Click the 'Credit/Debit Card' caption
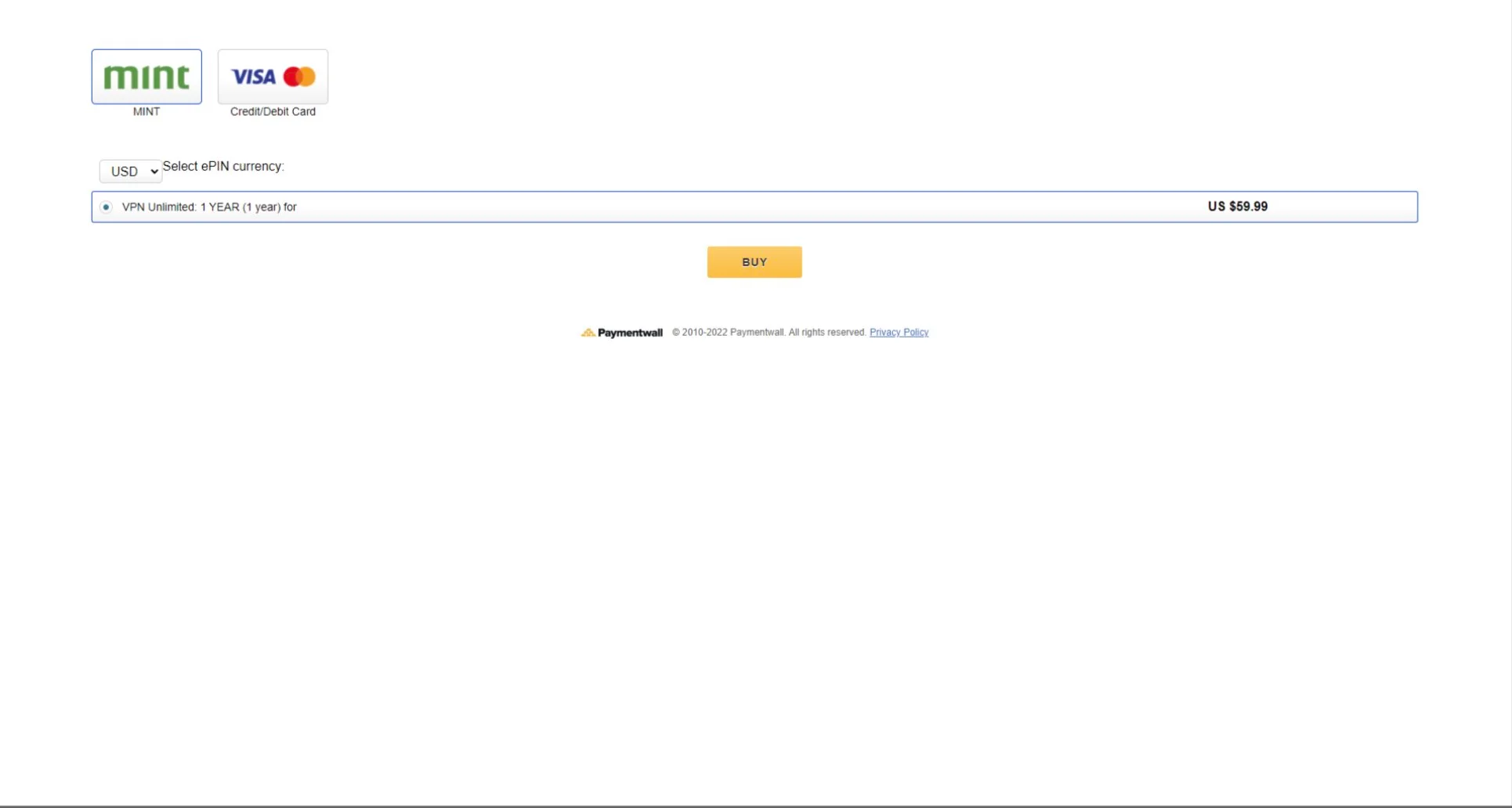 tap(273, 111)
